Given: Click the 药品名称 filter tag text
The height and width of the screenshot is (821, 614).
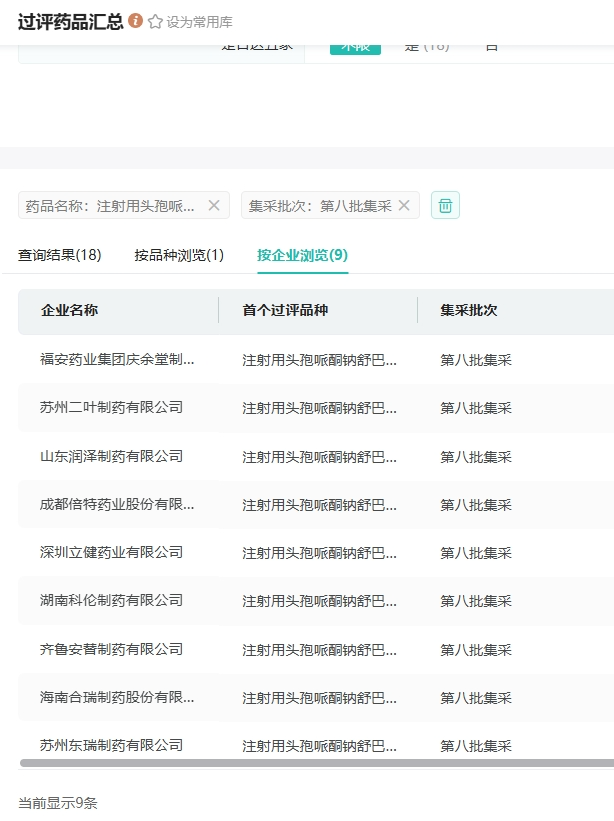Looking at the screenshot, I should [x=110, y=205].
